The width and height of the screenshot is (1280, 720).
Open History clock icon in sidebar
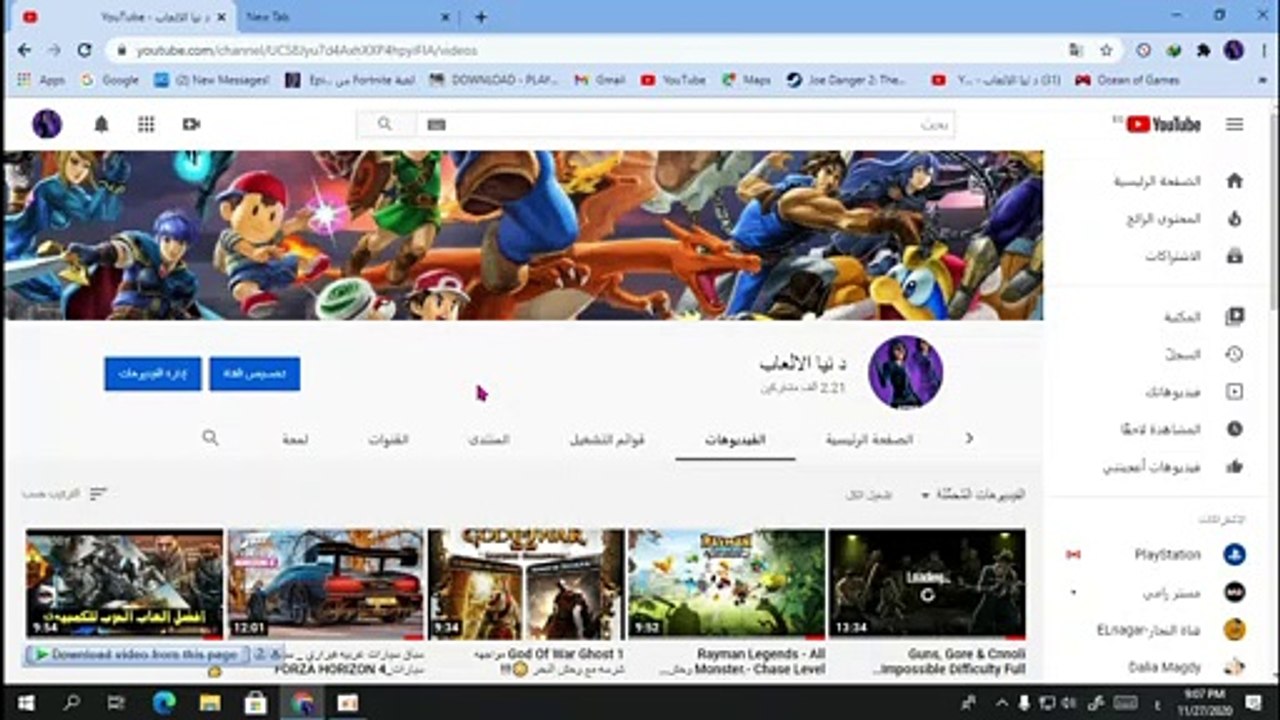coord(1234,354)
